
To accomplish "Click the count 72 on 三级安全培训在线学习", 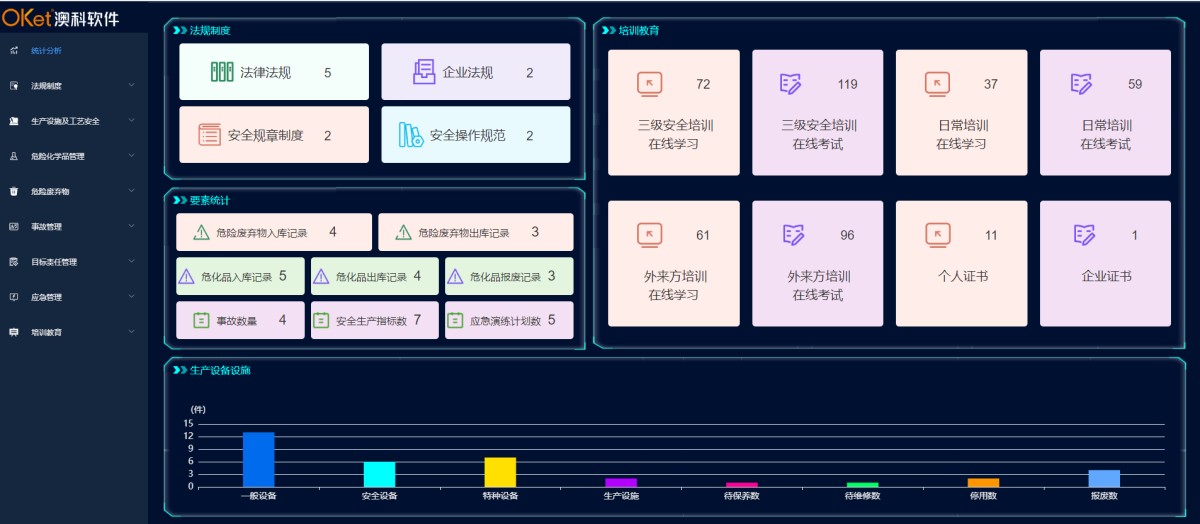I will 703,84.
